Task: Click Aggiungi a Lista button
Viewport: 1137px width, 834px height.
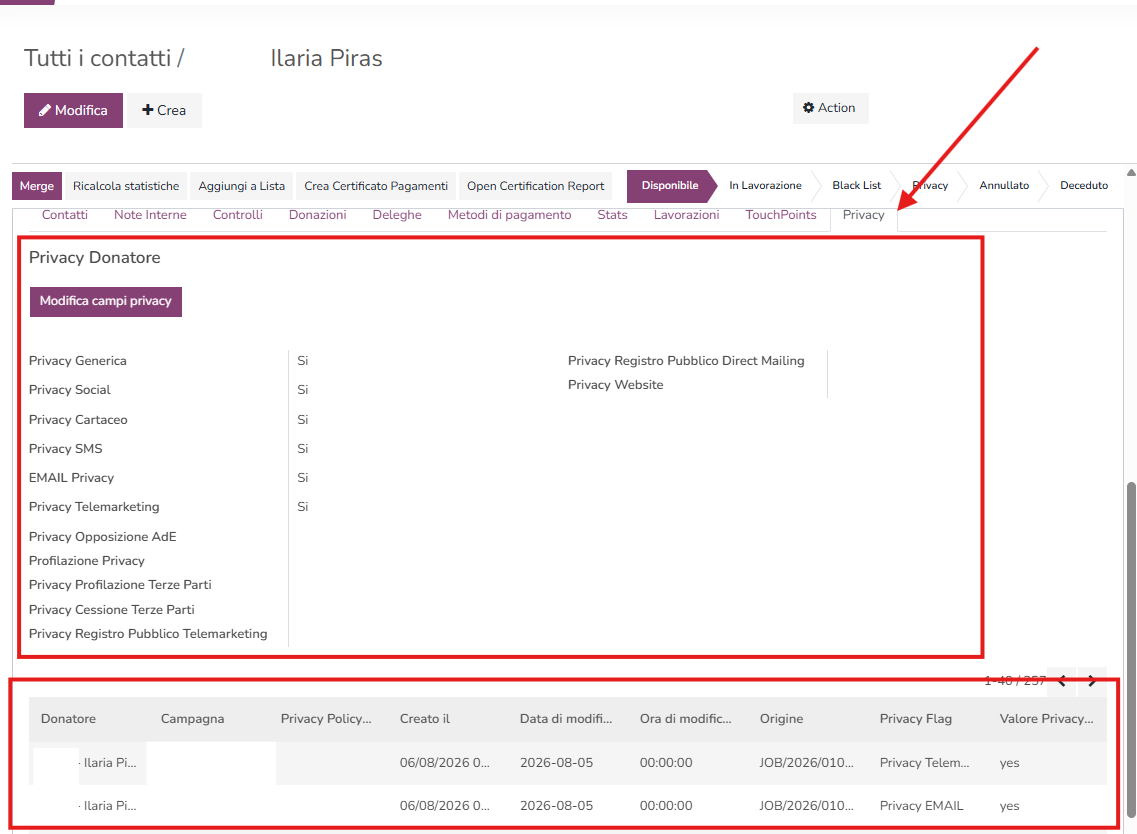Action: click(x=241, y=186)
